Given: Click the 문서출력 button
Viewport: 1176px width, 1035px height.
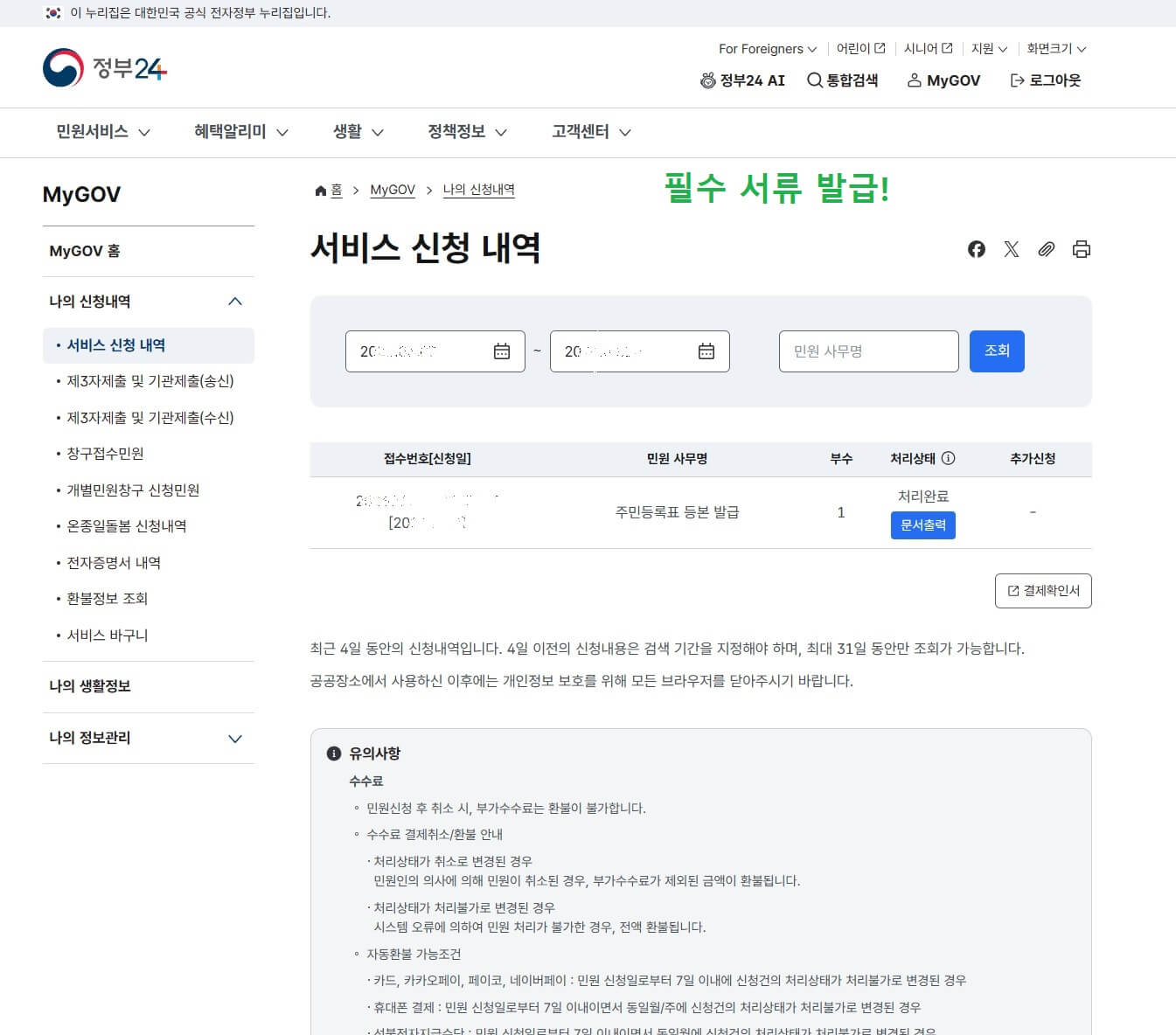Looking at the screenshot, I should (x=922, y=525).
